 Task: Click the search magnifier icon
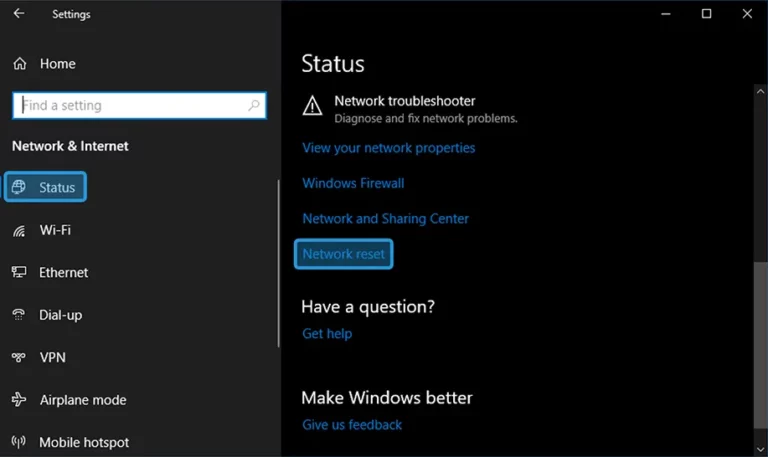point(254,105)
